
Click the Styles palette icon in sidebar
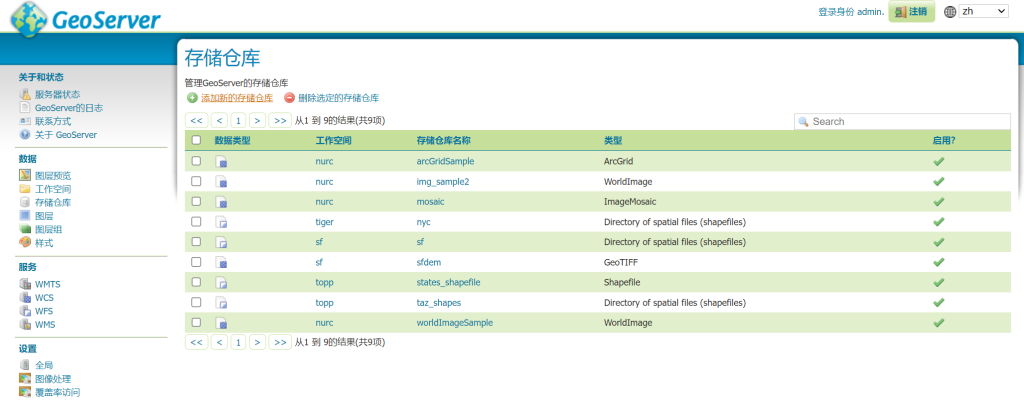pos(25,243)
